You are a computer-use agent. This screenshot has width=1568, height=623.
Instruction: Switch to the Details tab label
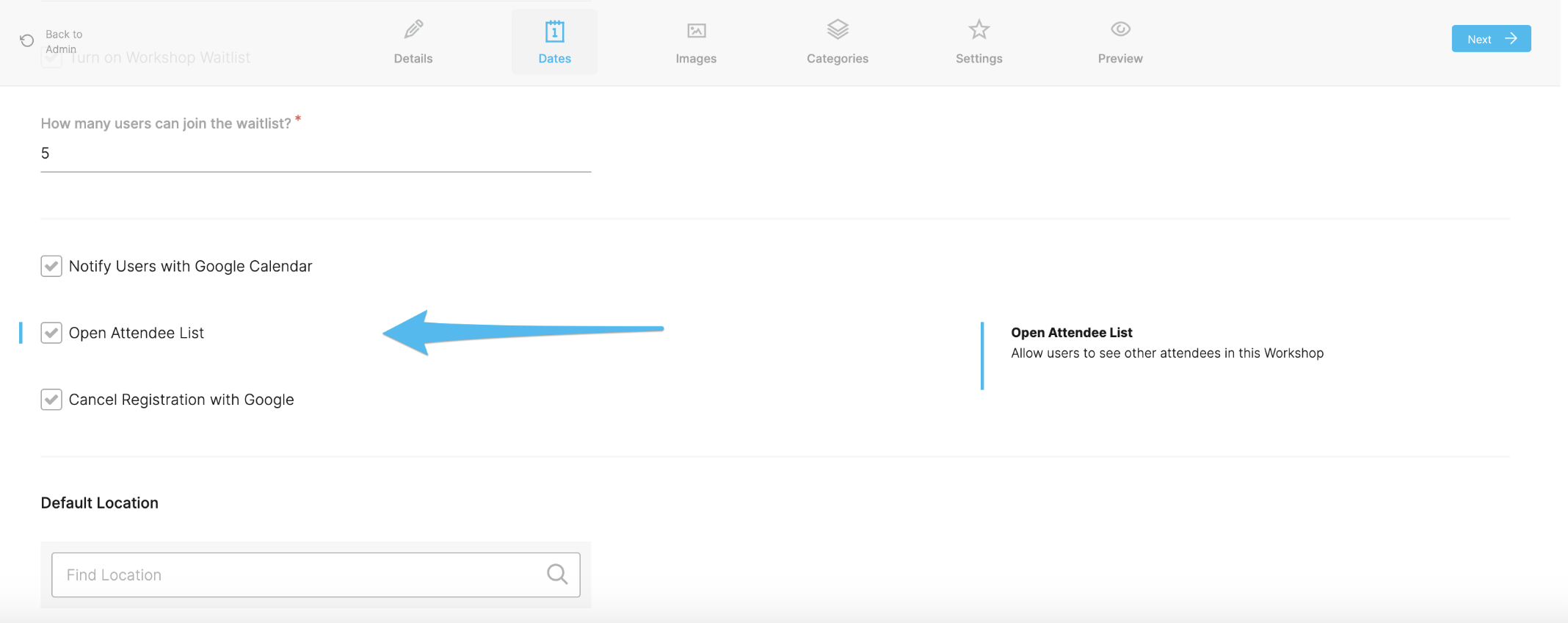click(x=413, y=59)
